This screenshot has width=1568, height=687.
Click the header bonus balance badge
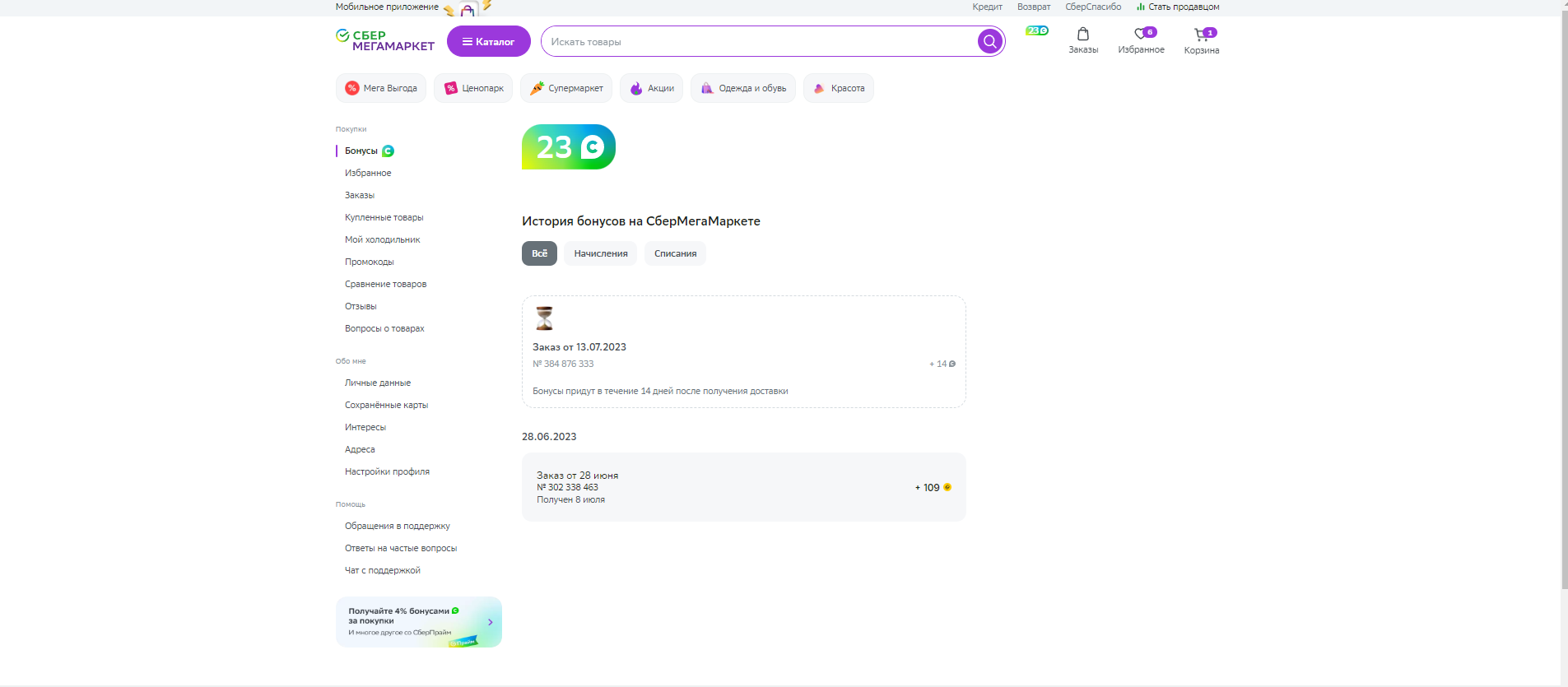[1037, 30]
